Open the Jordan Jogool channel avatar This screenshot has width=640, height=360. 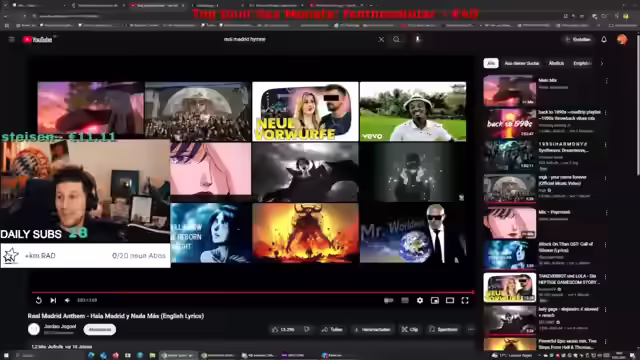tap(34, 329)
